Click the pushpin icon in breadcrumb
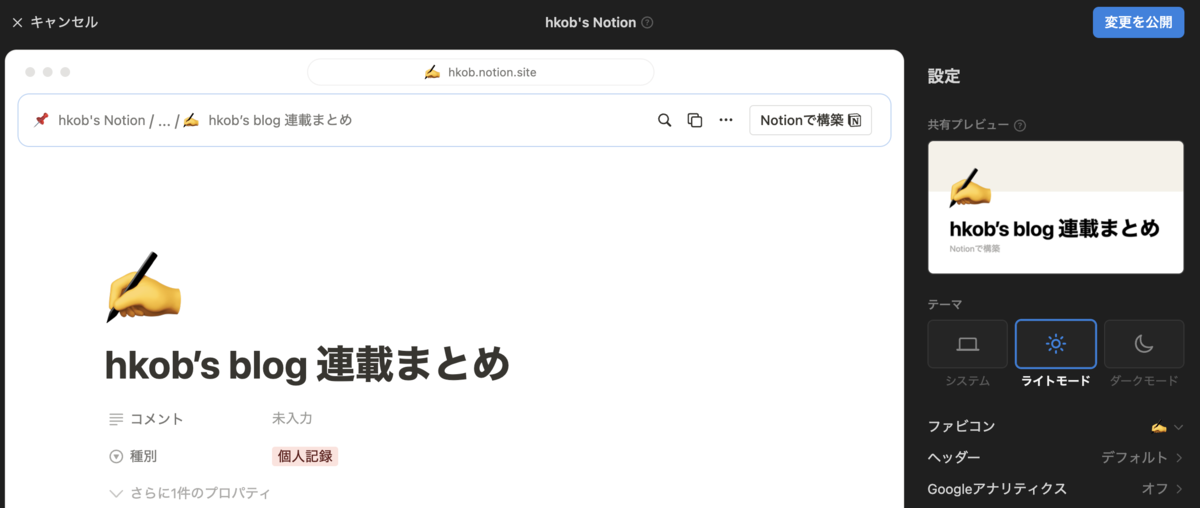The height and width of the screenshot is (508, 1200). tap(41, 120)
